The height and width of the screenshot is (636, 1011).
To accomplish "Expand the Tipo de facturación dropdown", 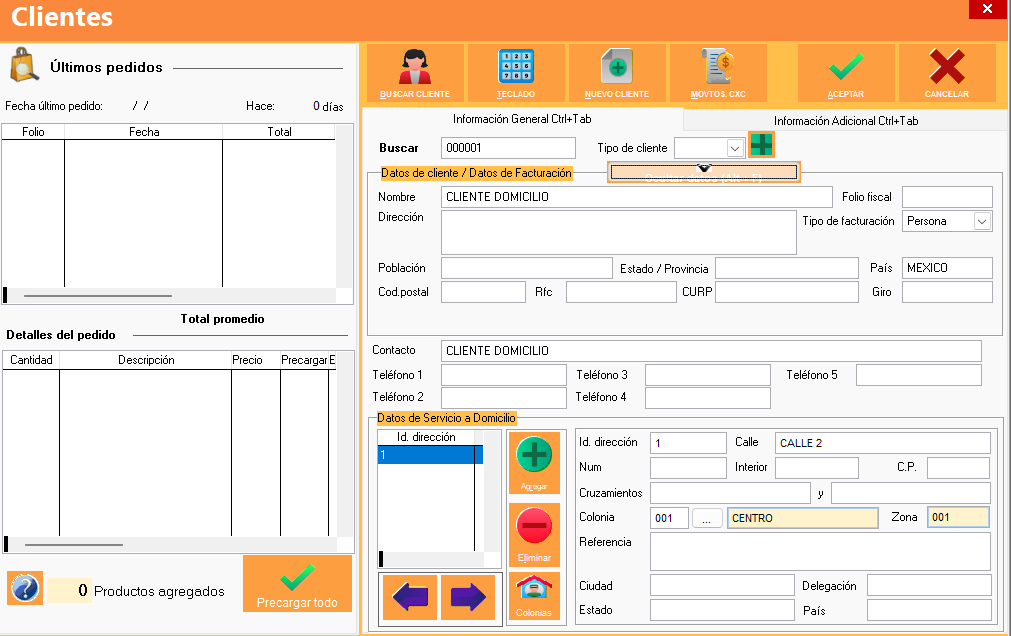I will point(981,221).
